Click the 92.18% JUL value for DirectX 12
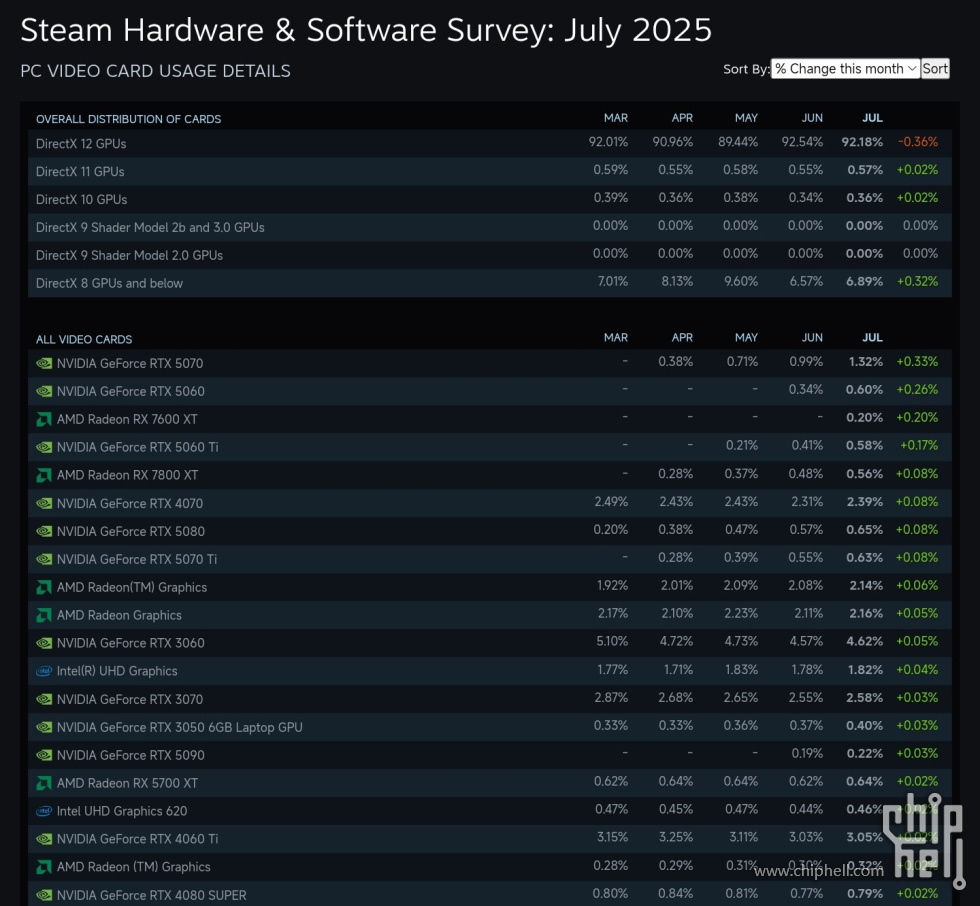Image resolution: width=980 pixels, height=906 pixels. click(x=862, y=142)
